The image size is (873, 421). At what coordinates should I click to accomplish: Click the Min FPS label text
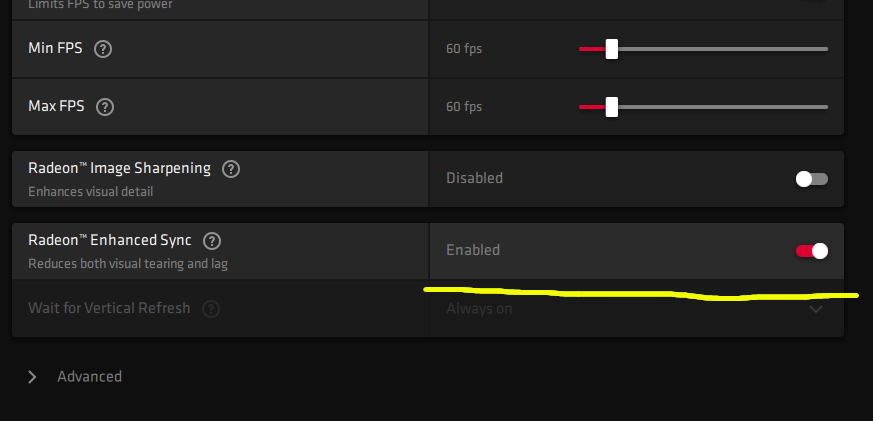pos(55,48)
